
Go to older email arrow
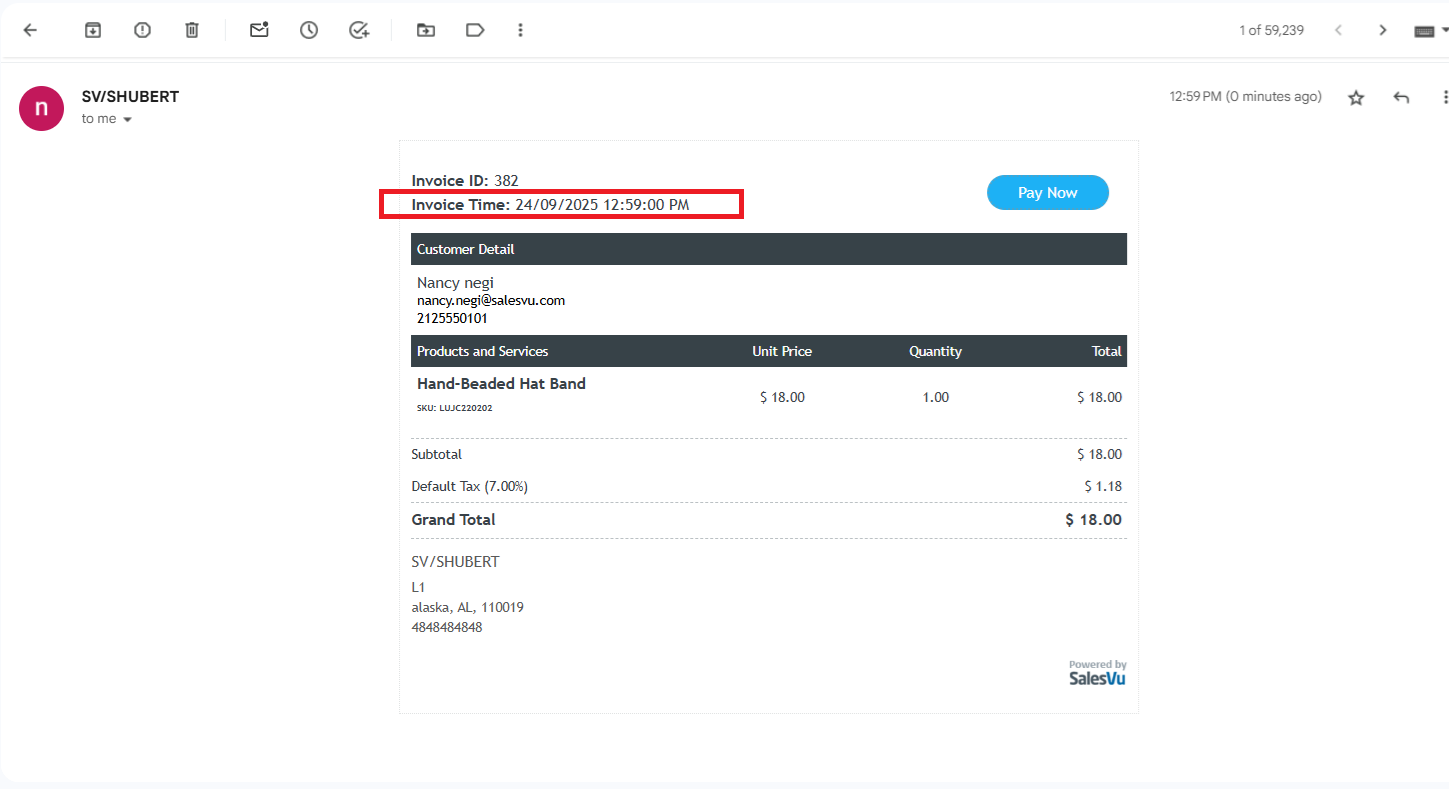tap(1383, 30)
